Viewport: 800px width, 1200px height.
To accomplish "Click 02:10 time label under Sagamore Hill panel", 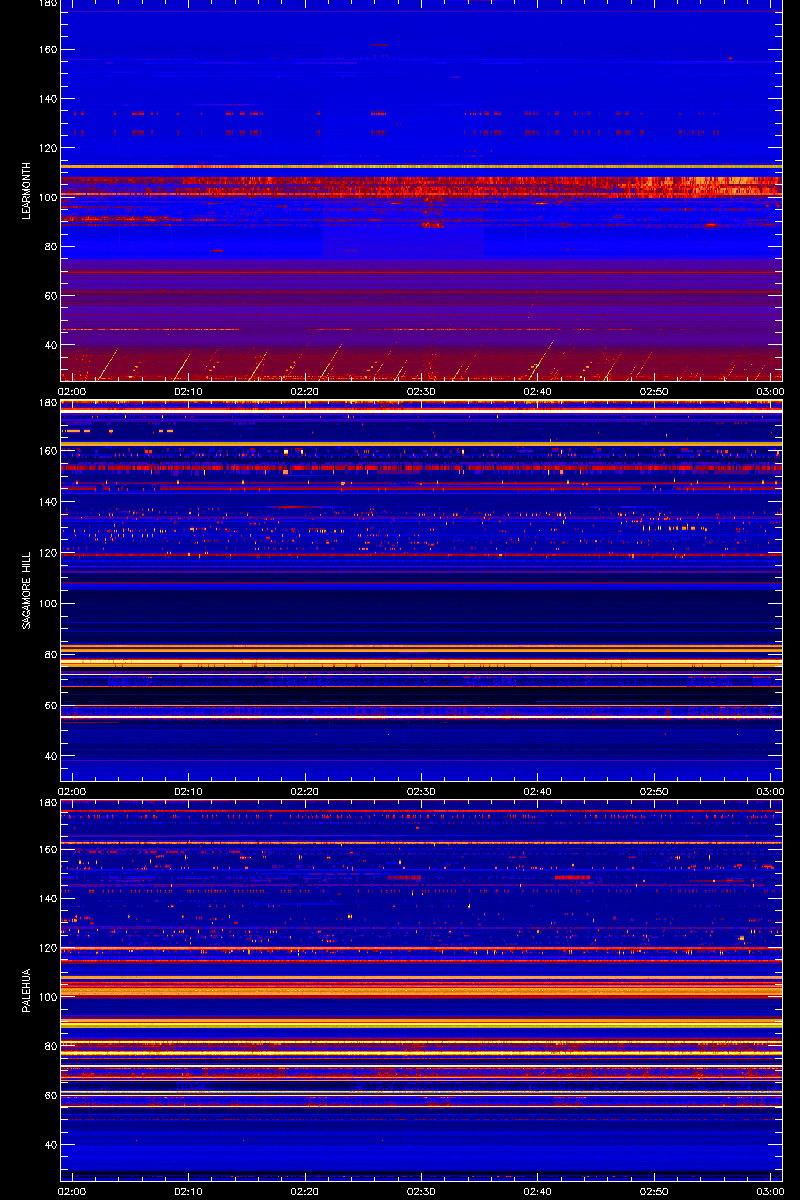I will click(x=189, y=791).
